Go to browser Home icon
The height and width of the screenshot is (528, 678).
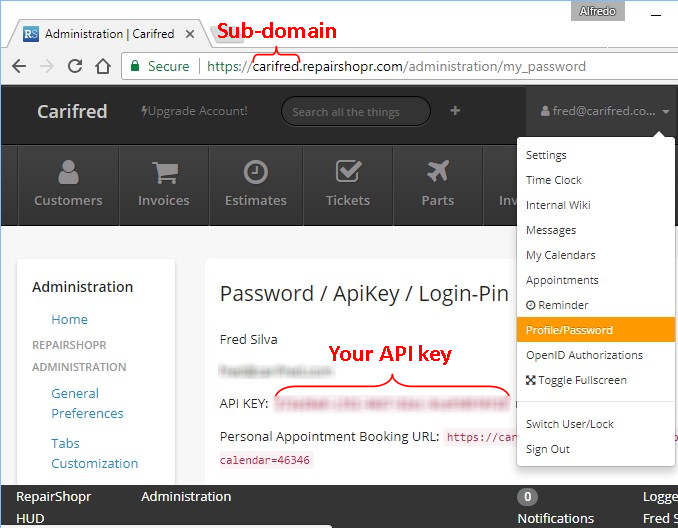point(103,66)
